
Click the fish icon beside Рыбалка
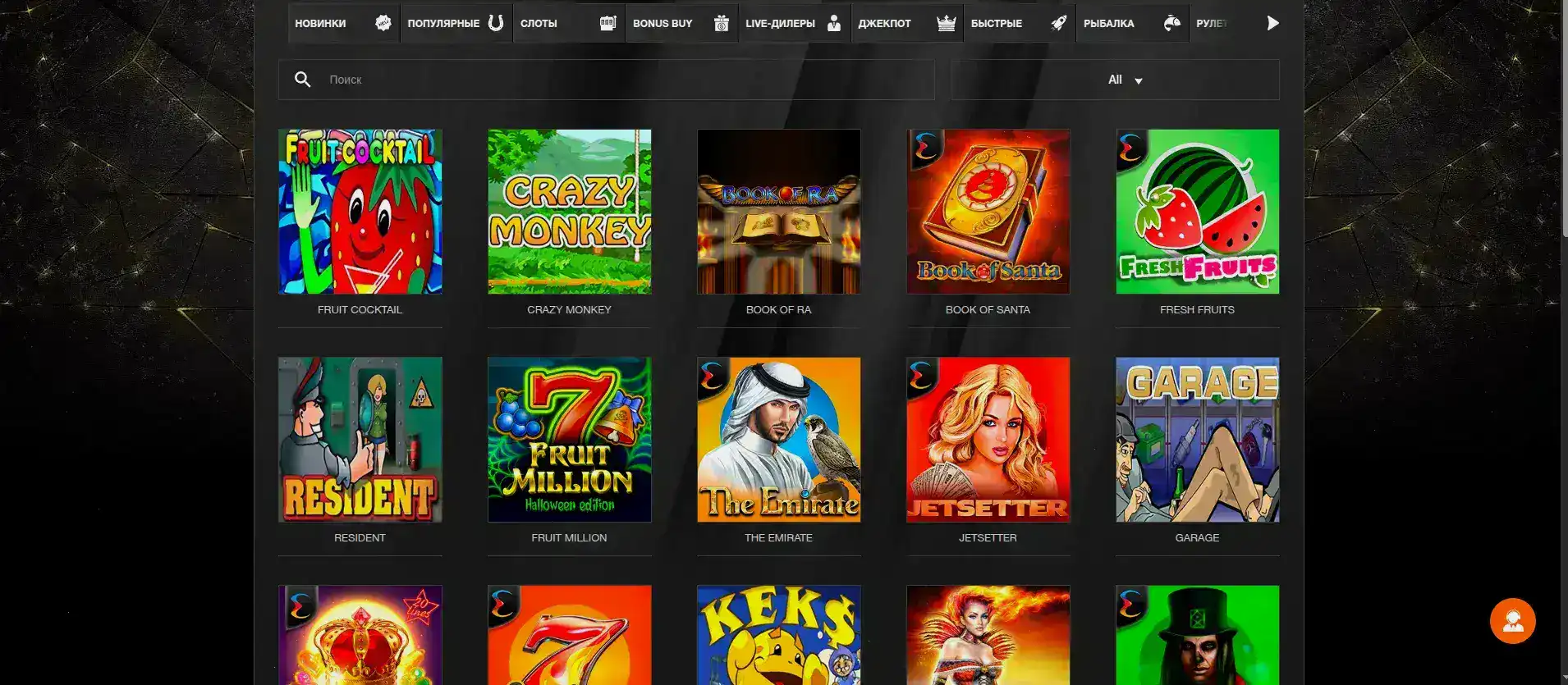(x=1171, y=23)
